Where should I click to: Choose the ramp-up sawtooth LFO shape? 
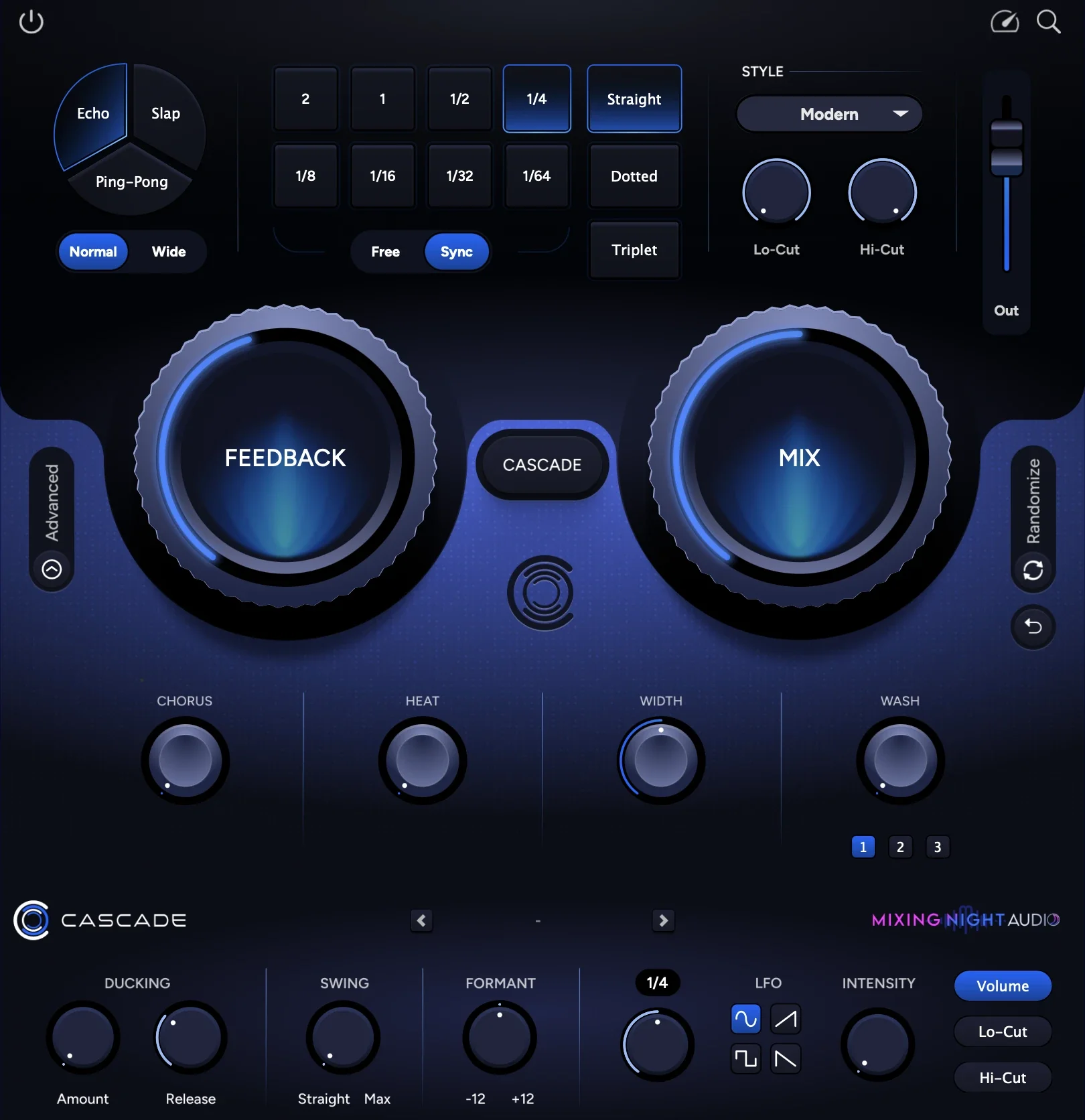[785, 1019]
